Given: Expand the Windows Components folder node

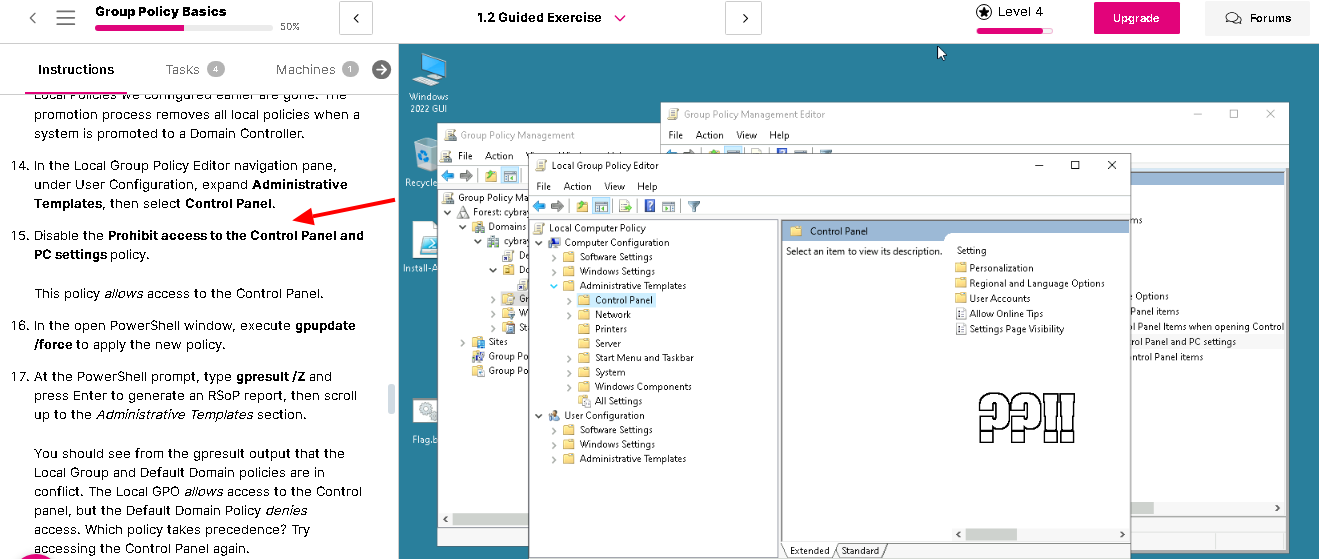Looking at the screenshot, I should (570, 387).
